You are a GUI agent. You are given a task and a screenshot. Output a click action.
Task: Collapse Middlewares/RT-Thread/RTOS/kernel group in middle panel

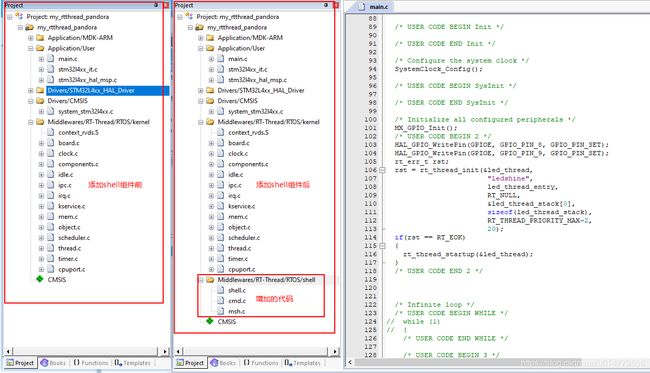[201, 122]
